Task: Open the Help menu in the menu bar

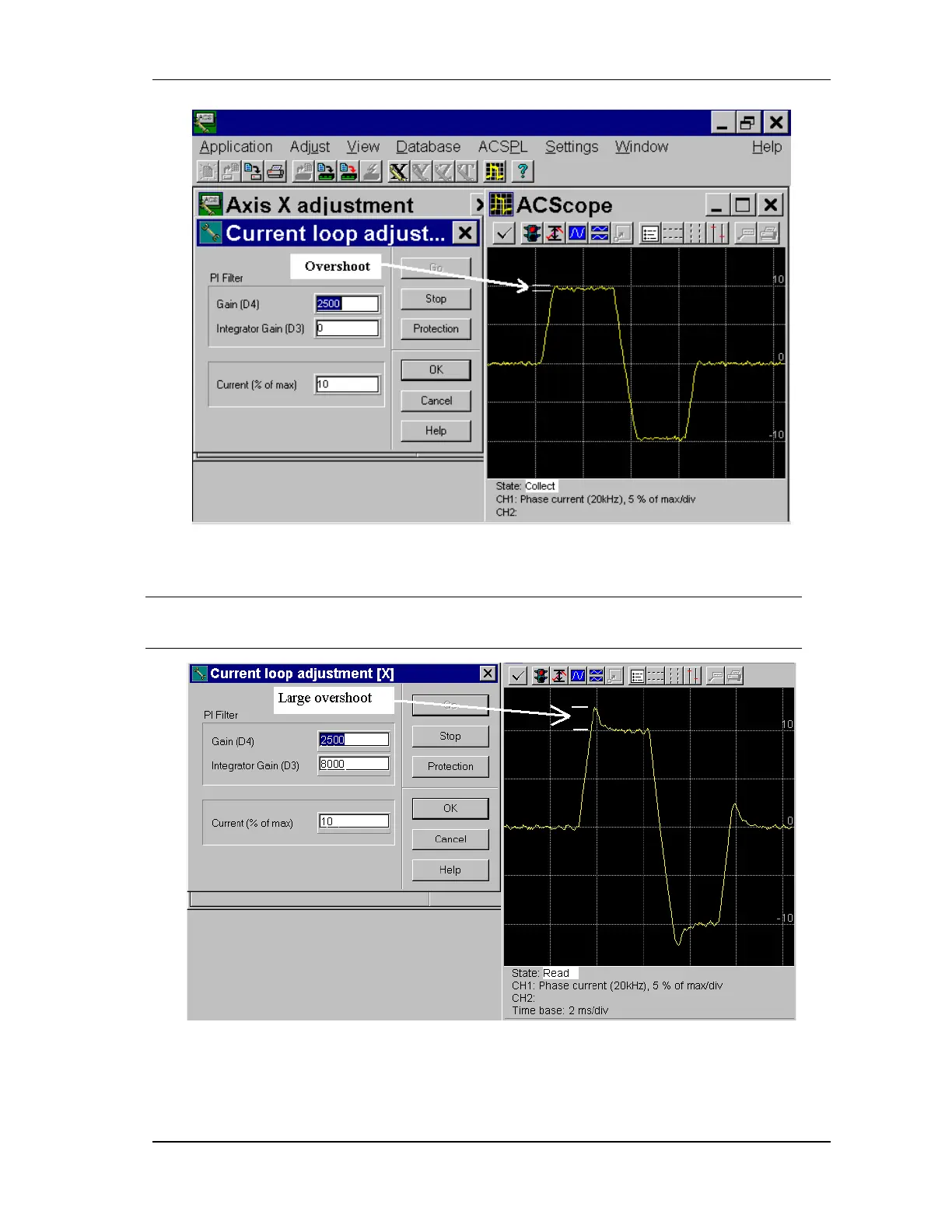Action: [766, 147]
